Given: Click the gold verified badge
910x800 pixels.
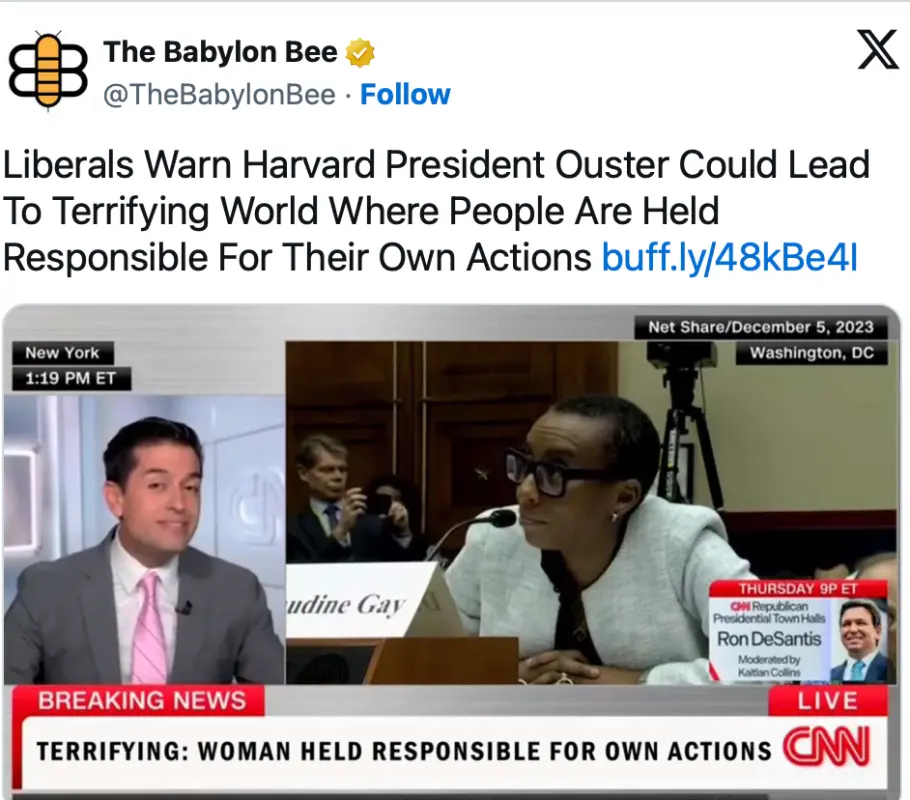Looking at the screenshot, I should coord(360,53).
